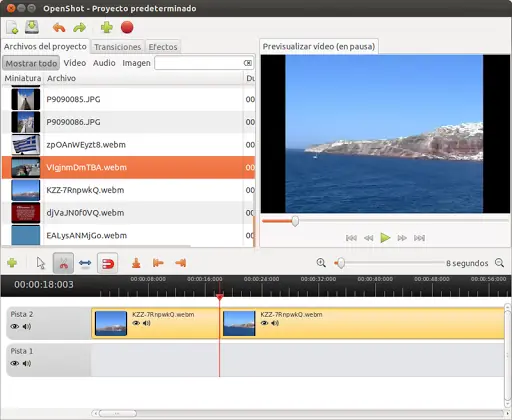The image size is (512, 420).
Task: Filter project files by Audio
Action: pyautogui.click(x=104, y=63)
